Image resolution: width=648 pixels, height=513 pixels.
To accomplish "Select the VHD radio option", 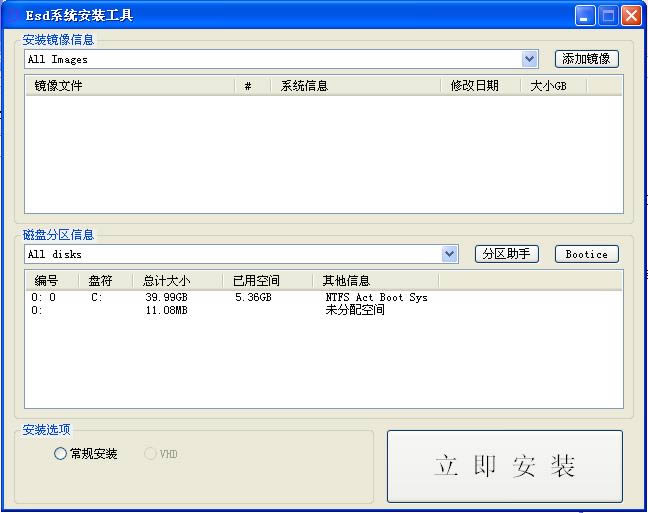I will tap(161, 454).
